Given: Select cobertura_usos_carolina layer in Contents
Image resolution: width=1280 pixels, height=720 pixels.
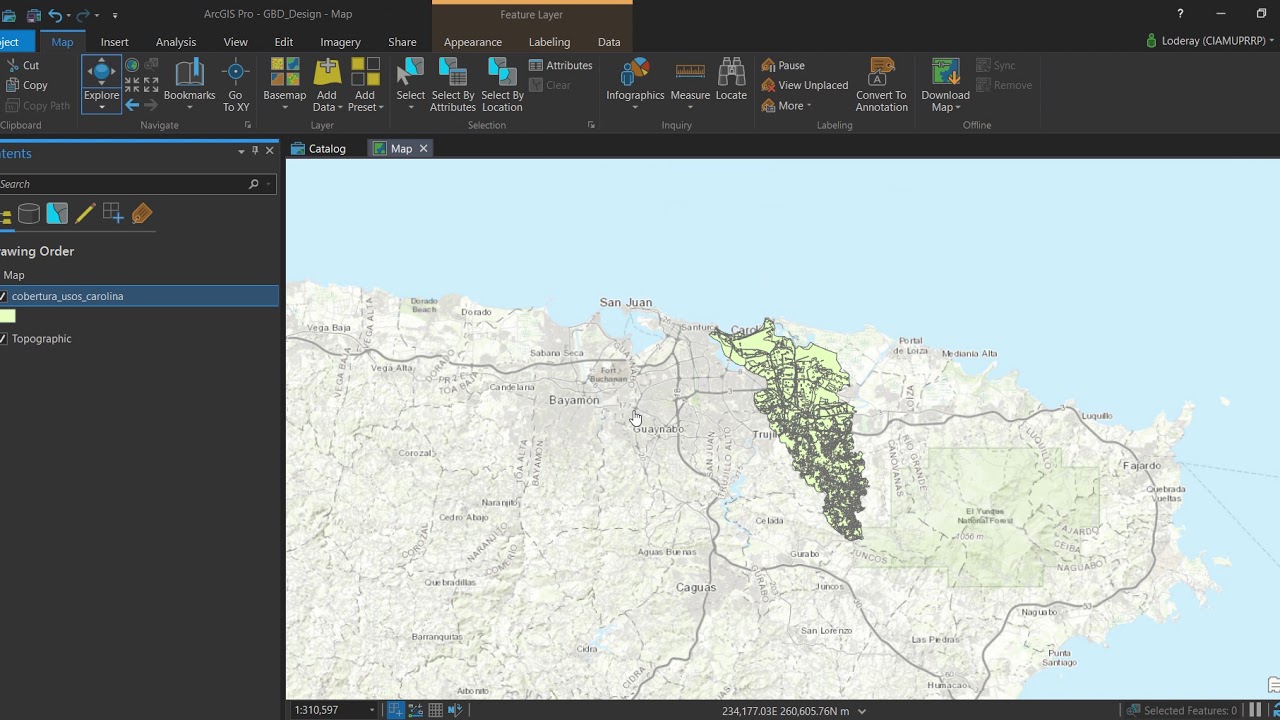Looking at the screenshot, I should click(x=139, y=296).
